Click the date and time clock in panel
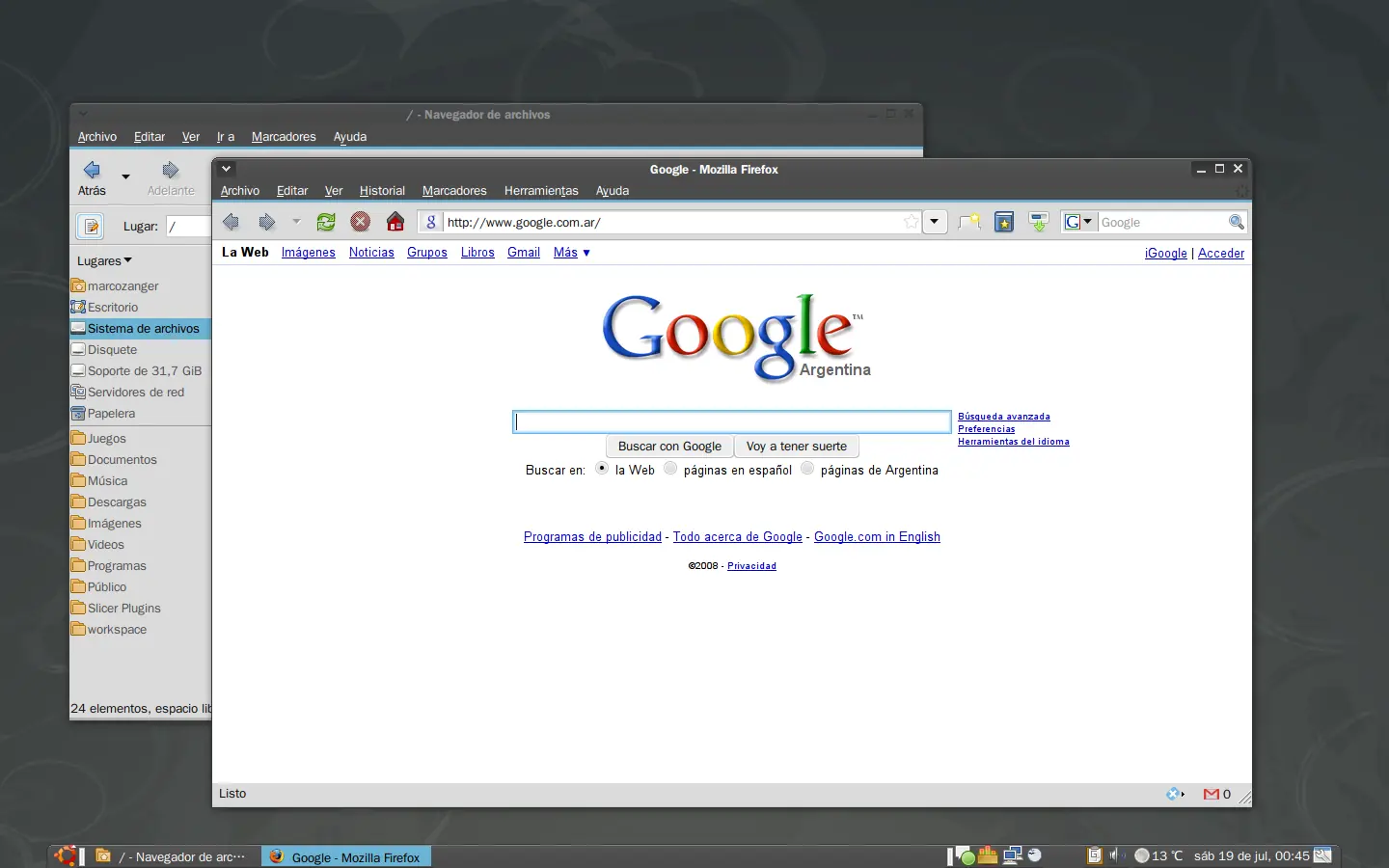 (x=1251, y=855)
